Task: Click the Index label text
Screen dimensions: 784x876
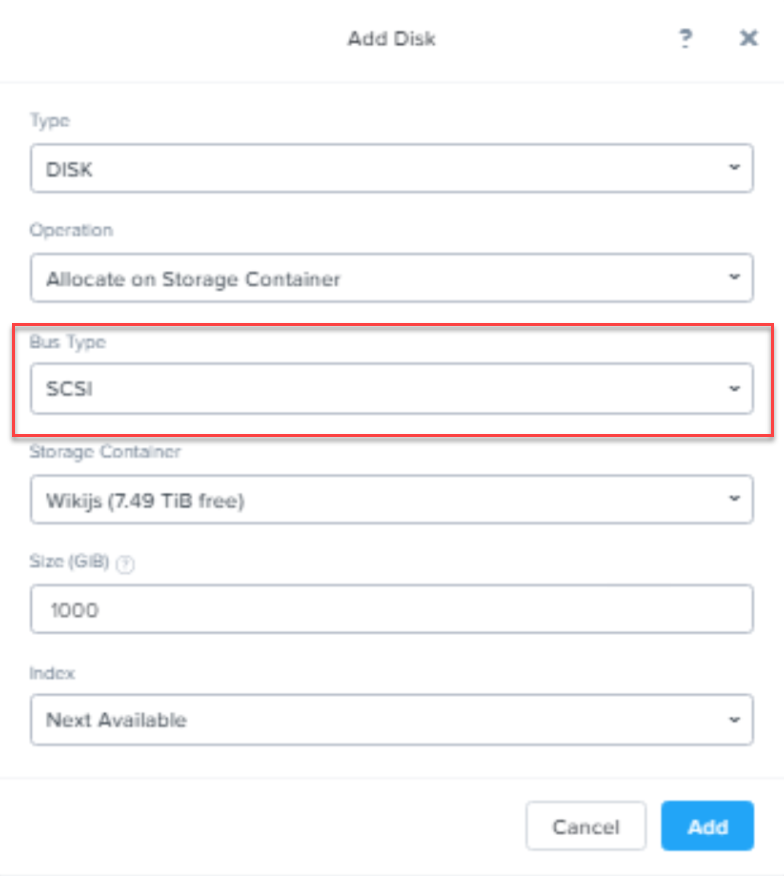Action: tap(52, 673)
